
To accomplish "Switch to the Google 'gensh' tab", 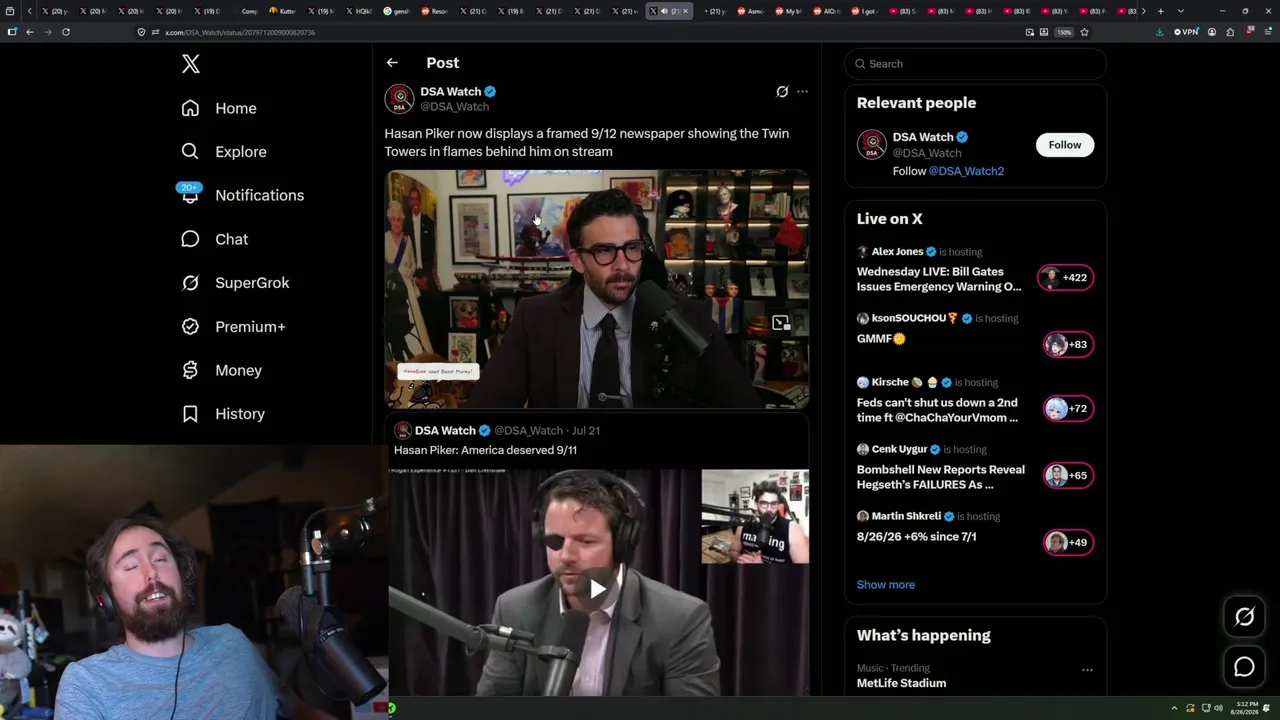I will [398, 11].
